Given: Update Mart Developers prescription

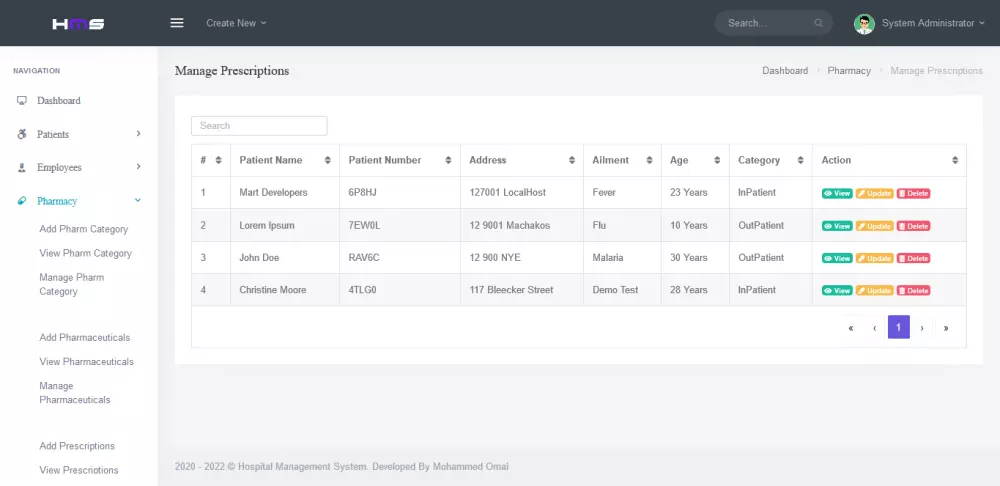Looking at the screenshot, I should (874, 193).
